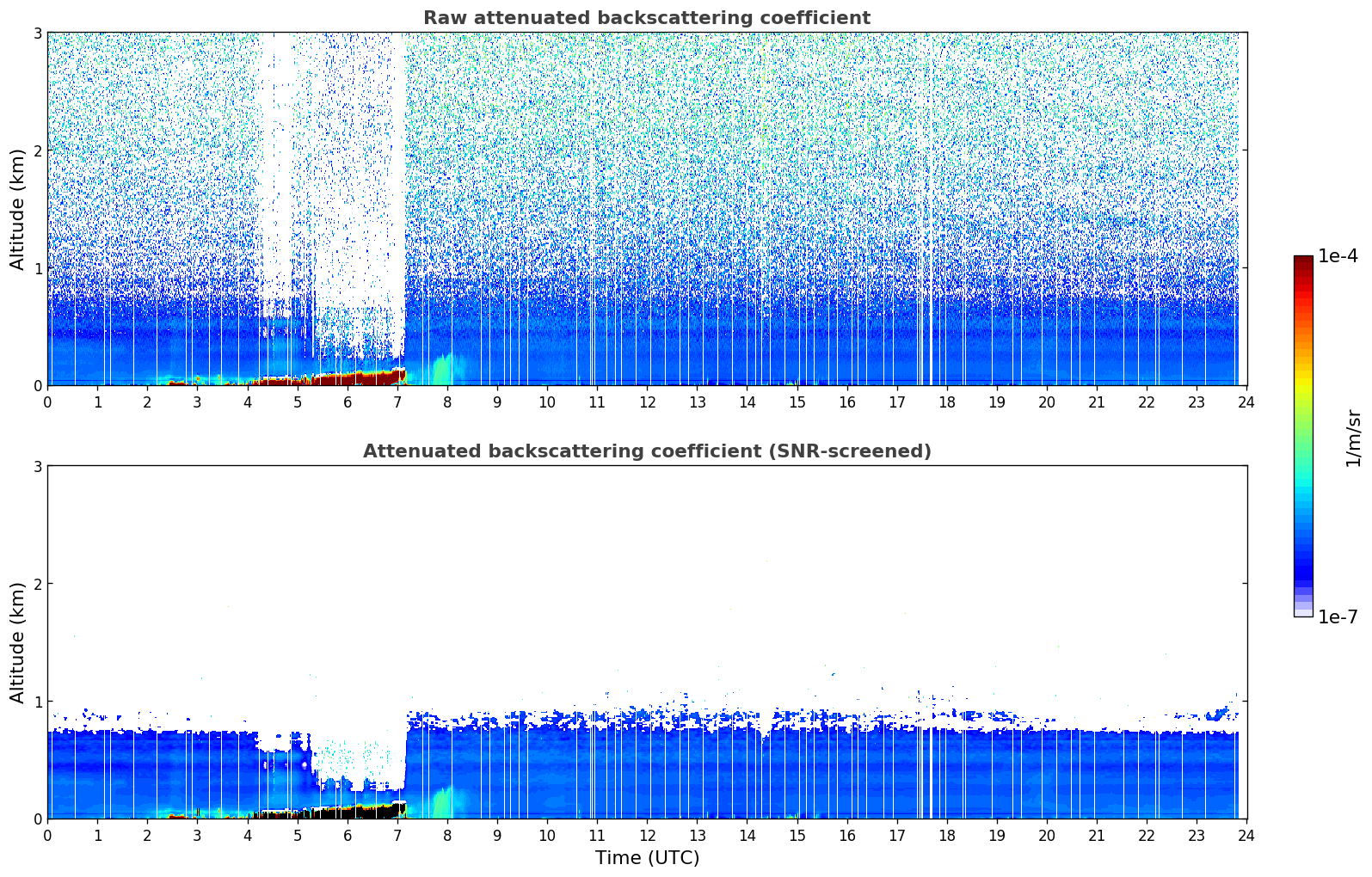Click time tick '7' under top plot
The image size is (1372, 877).
(x=397, y=402)
